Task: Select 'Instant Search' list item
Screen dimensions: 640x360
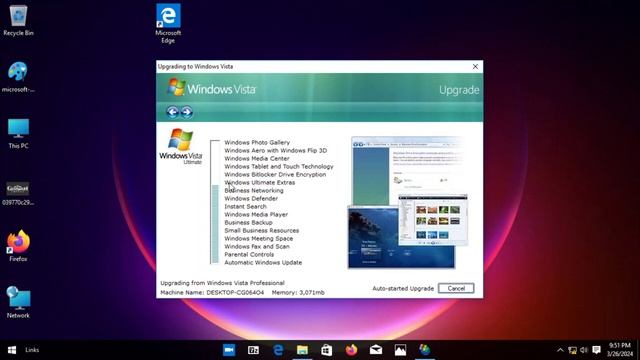Action: click(x=245, y=207)
